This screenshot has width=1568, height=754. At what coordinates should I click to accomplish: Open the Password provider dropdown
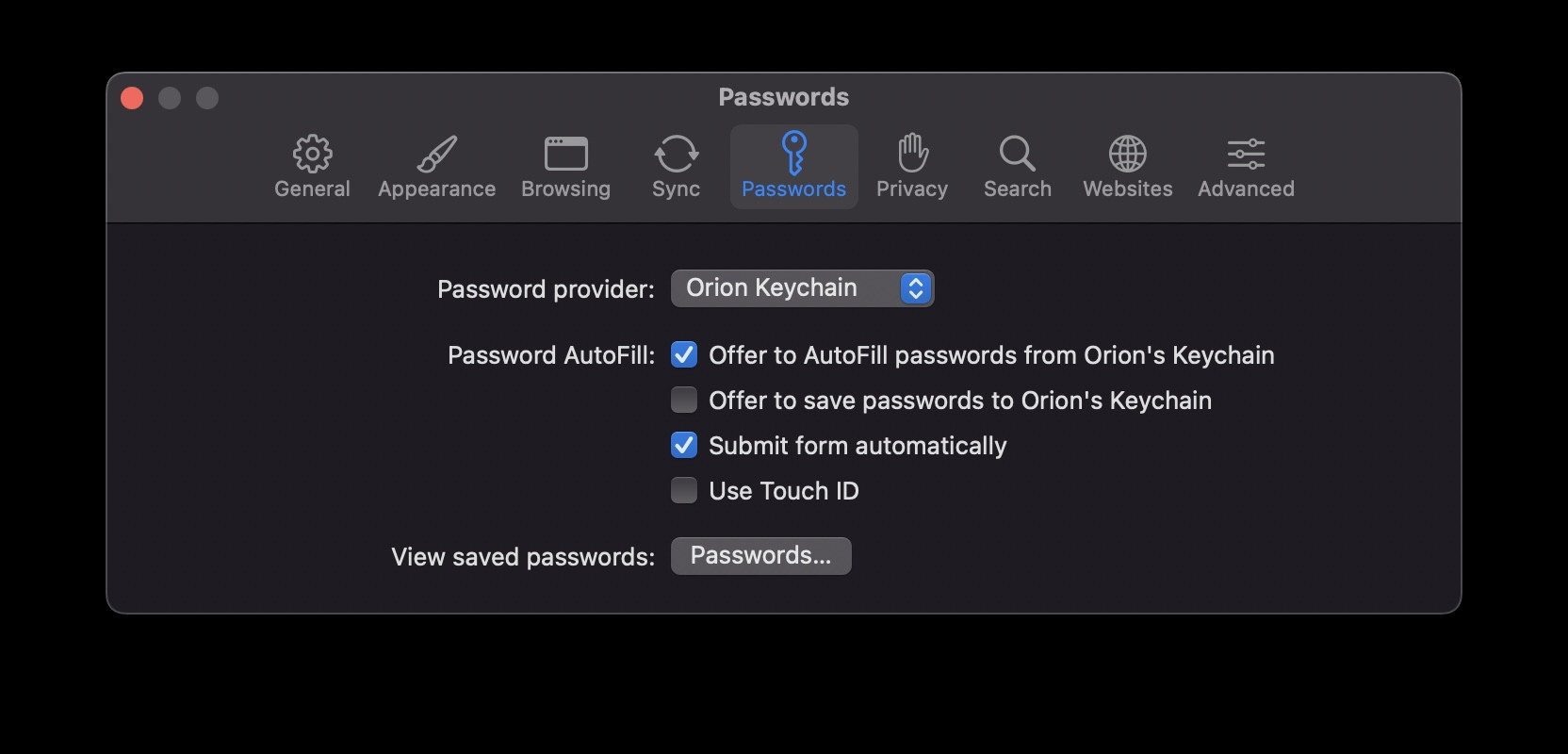coord(801,288)
